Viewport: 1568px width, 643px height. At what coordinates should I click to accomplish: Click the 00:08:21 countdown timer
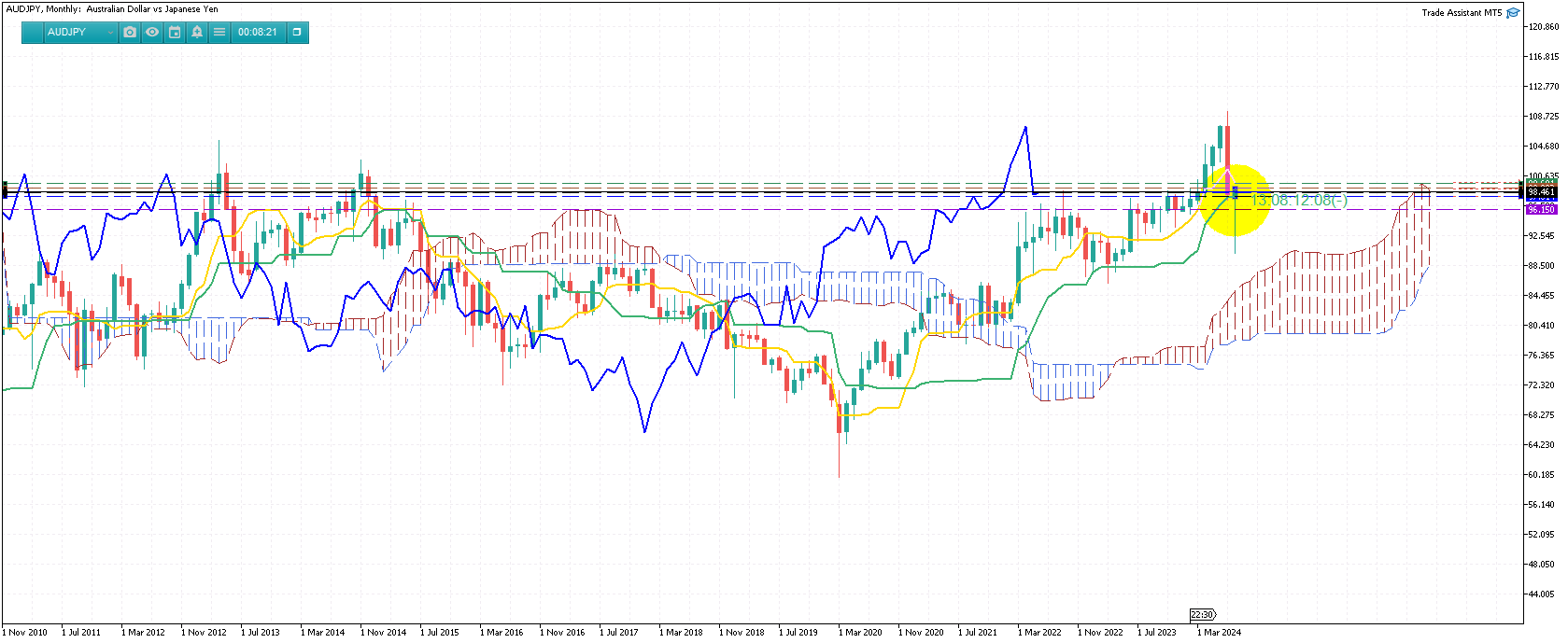(257, 32)
